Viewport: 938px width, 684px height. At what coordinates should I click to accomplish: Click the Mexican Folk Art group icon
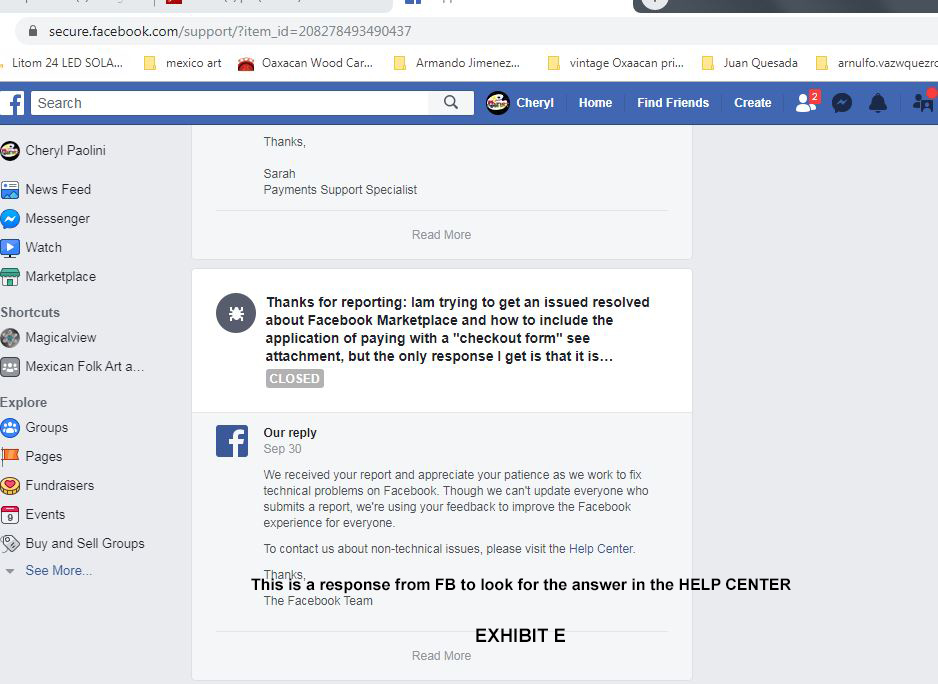pyautogui.click(x=10, y=366)
